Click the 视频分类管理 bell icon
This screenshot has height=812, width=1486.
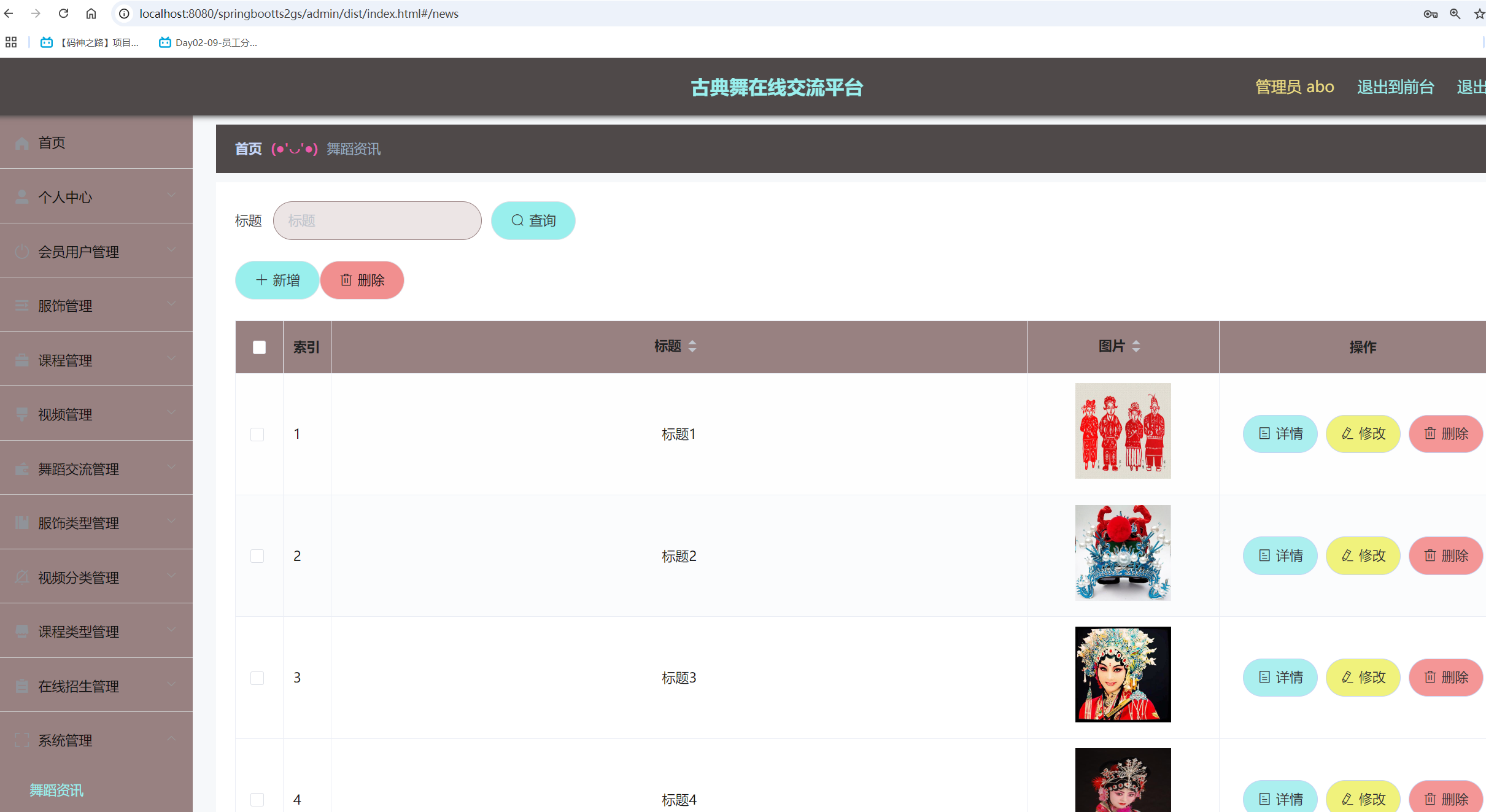click(x=22, y=578)
